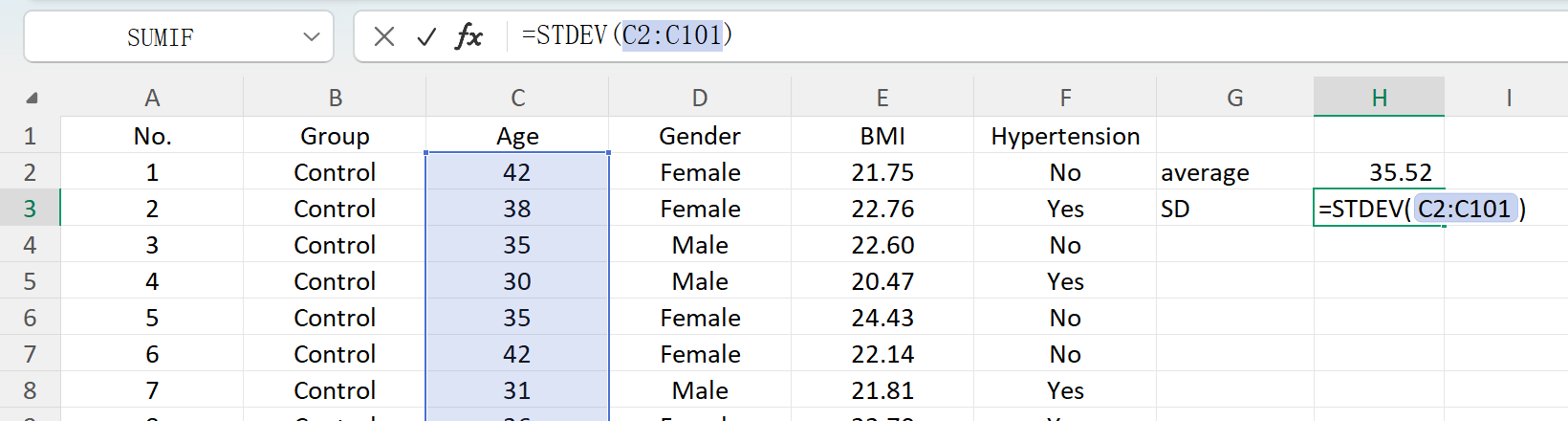Screen dimensions: 1568x421
Task: Select column D header
Action: 700,98
